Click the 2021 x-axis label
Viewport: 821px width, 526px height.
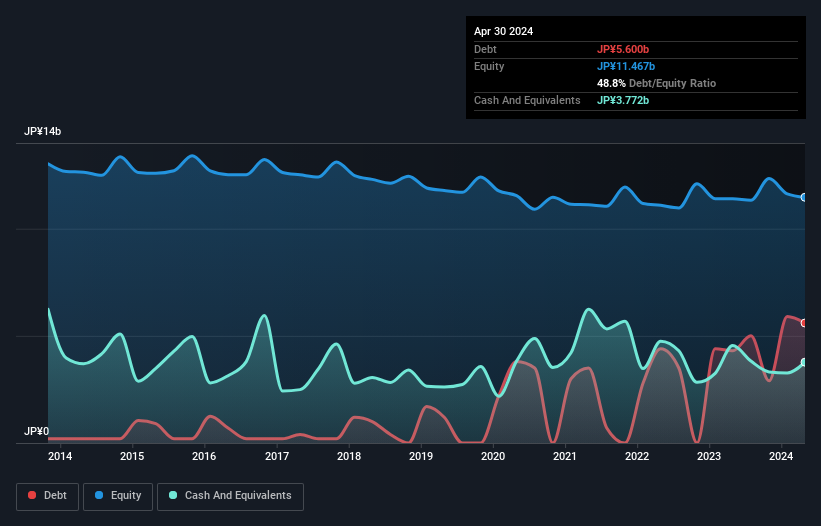click(x=564, y=456)
